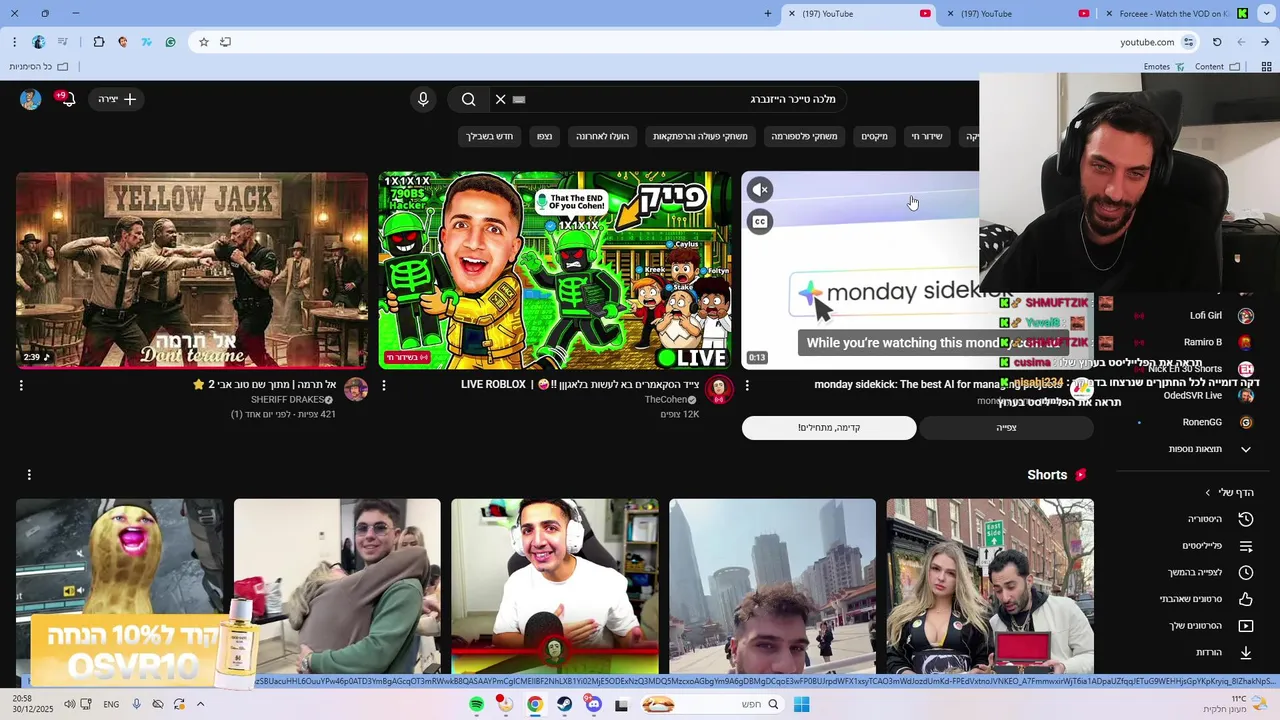Image resolution: width=1280 pixels, height=720 pixels.
Task: Open the on-screen keyboard in search box
Action: point(519,99)
